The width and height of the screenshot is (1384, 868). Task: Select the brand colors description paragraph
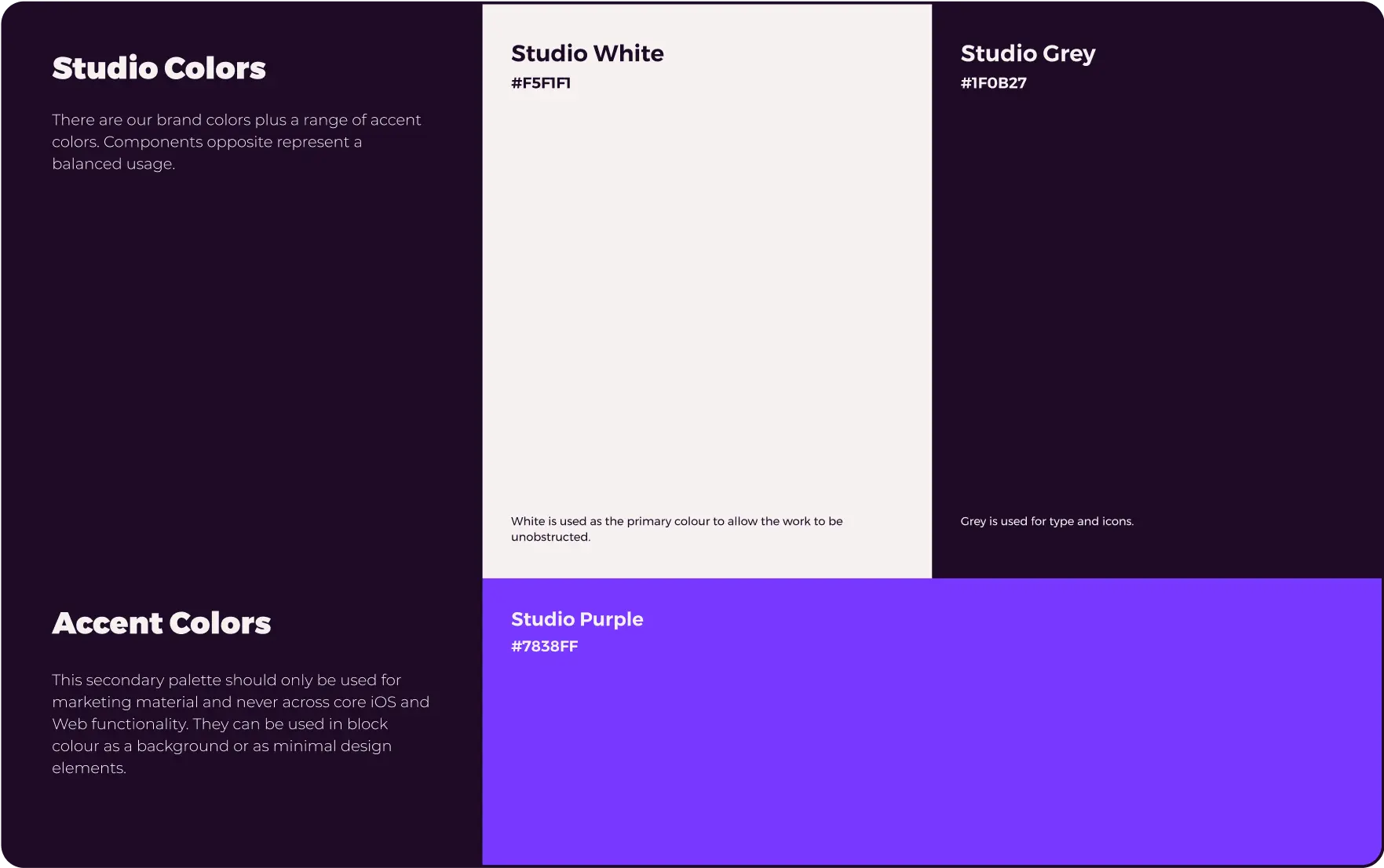tap(236, 142)
